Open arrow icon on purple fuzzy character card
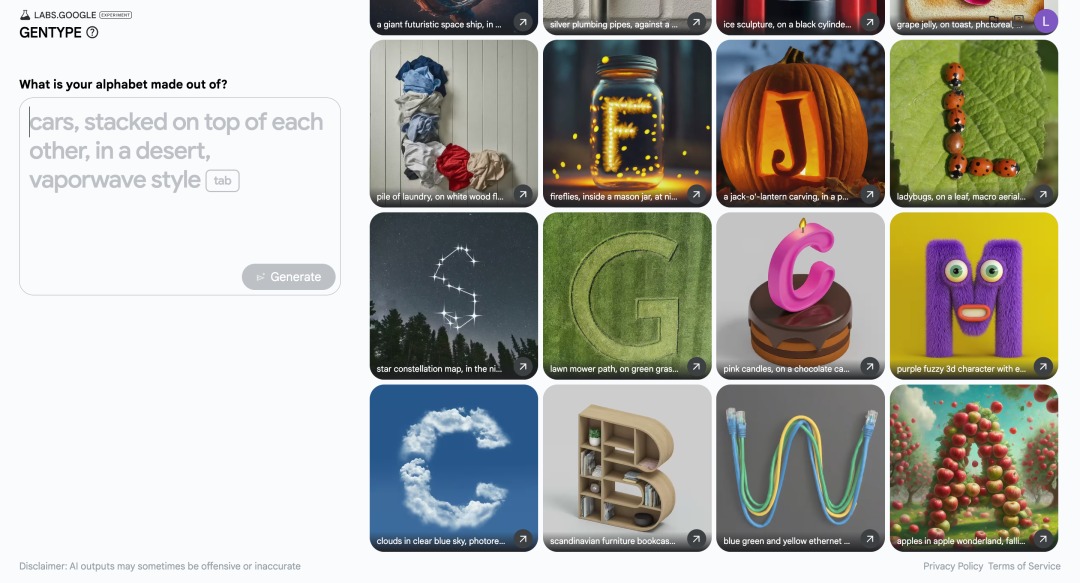The image size is (1080, 583). (x=1043, y=367)
